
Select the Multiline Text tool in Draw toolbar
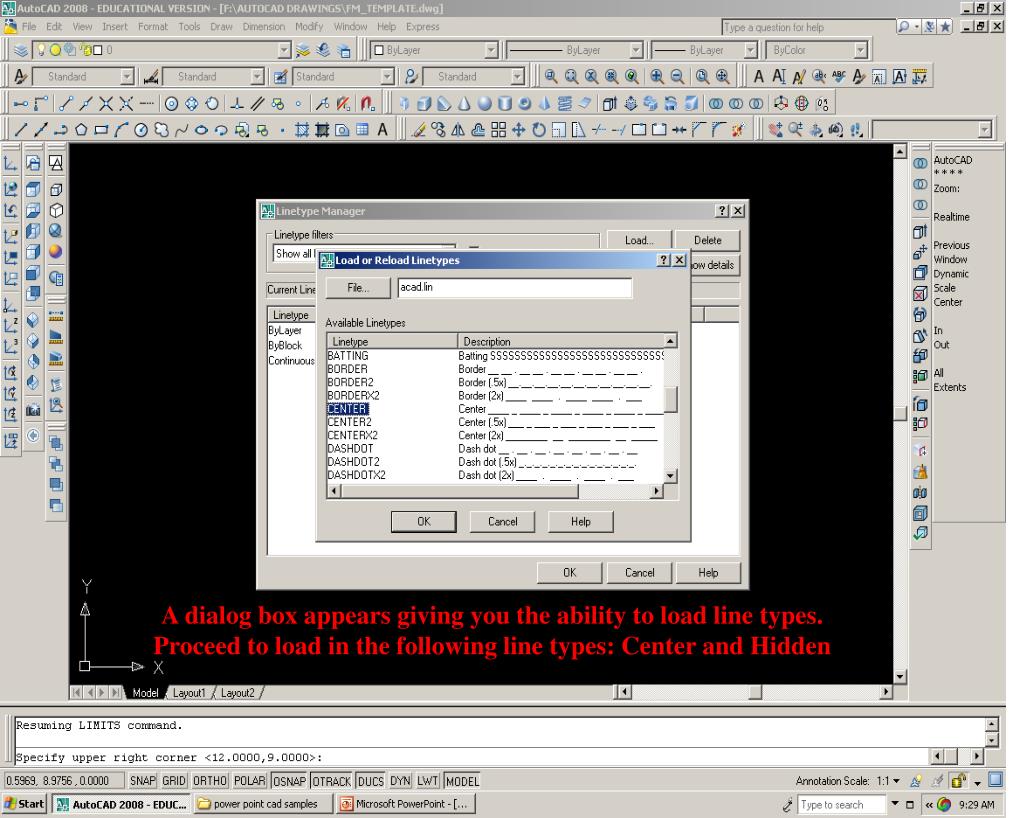[382, 130]
